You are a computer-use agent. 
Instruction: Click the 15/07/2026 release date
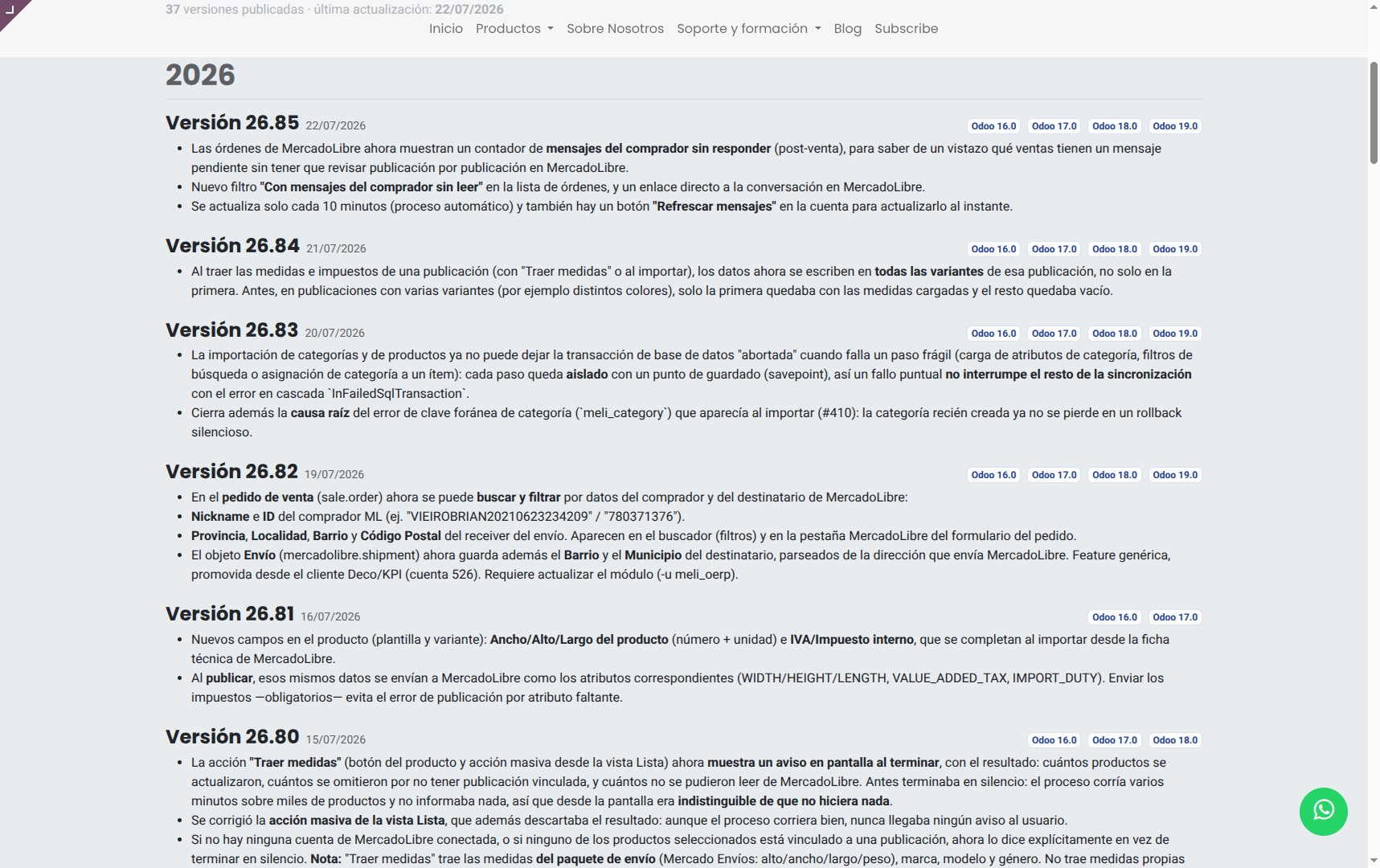point(336,740)
